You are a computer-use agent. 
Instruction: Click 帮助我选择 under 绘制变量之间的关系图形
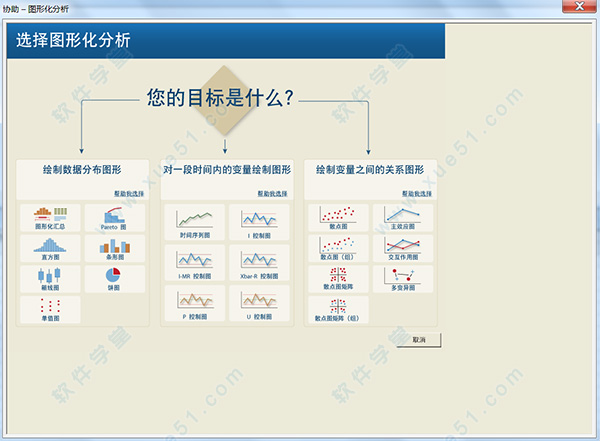(417, 194)
